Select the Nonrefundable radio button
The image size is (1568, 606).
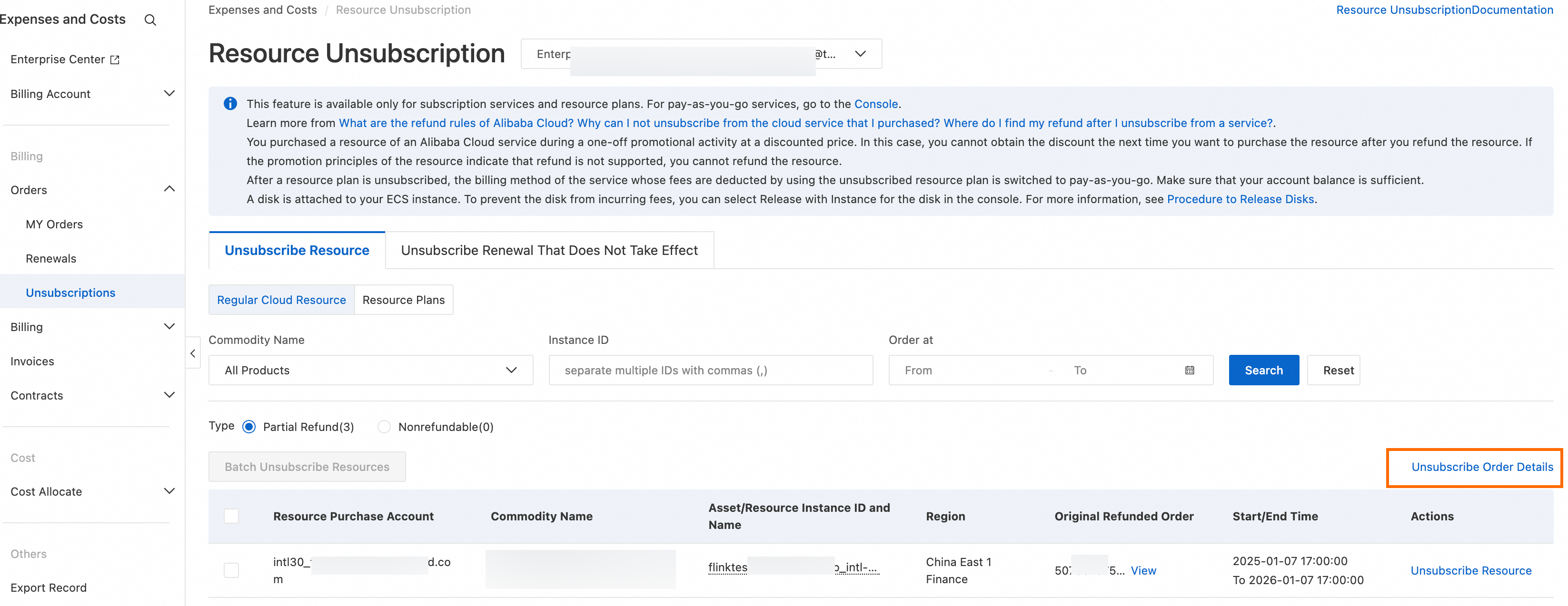click(x=384, y=427)
